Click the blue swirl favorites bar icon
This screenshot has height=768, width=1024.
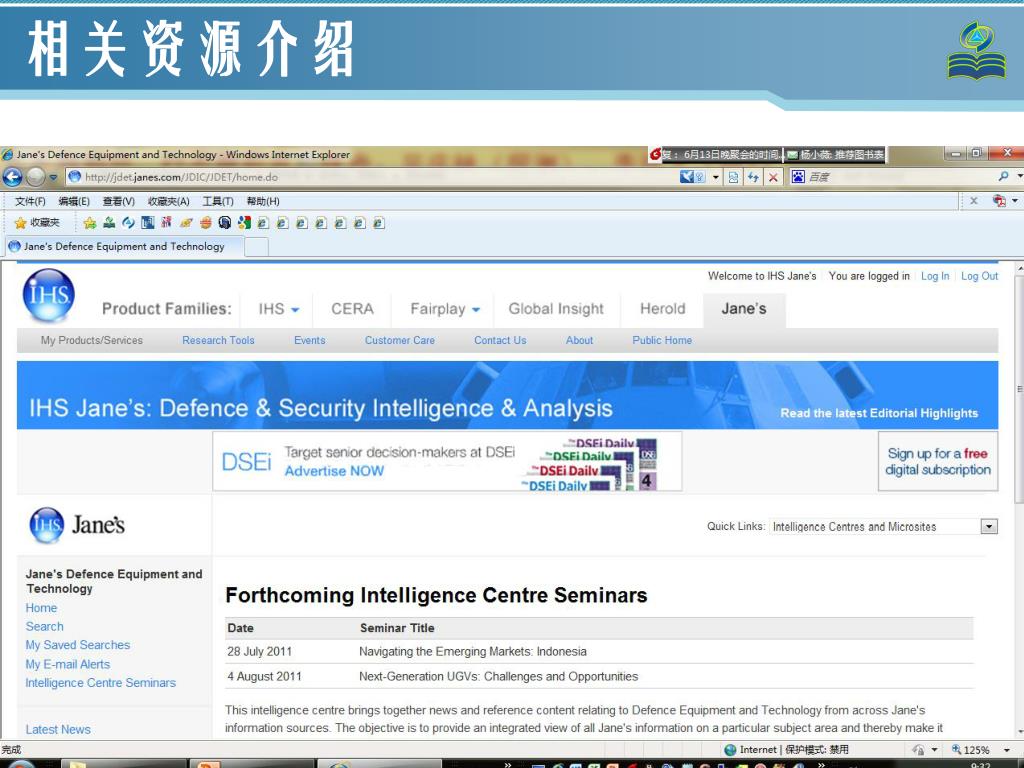[129, 223]
